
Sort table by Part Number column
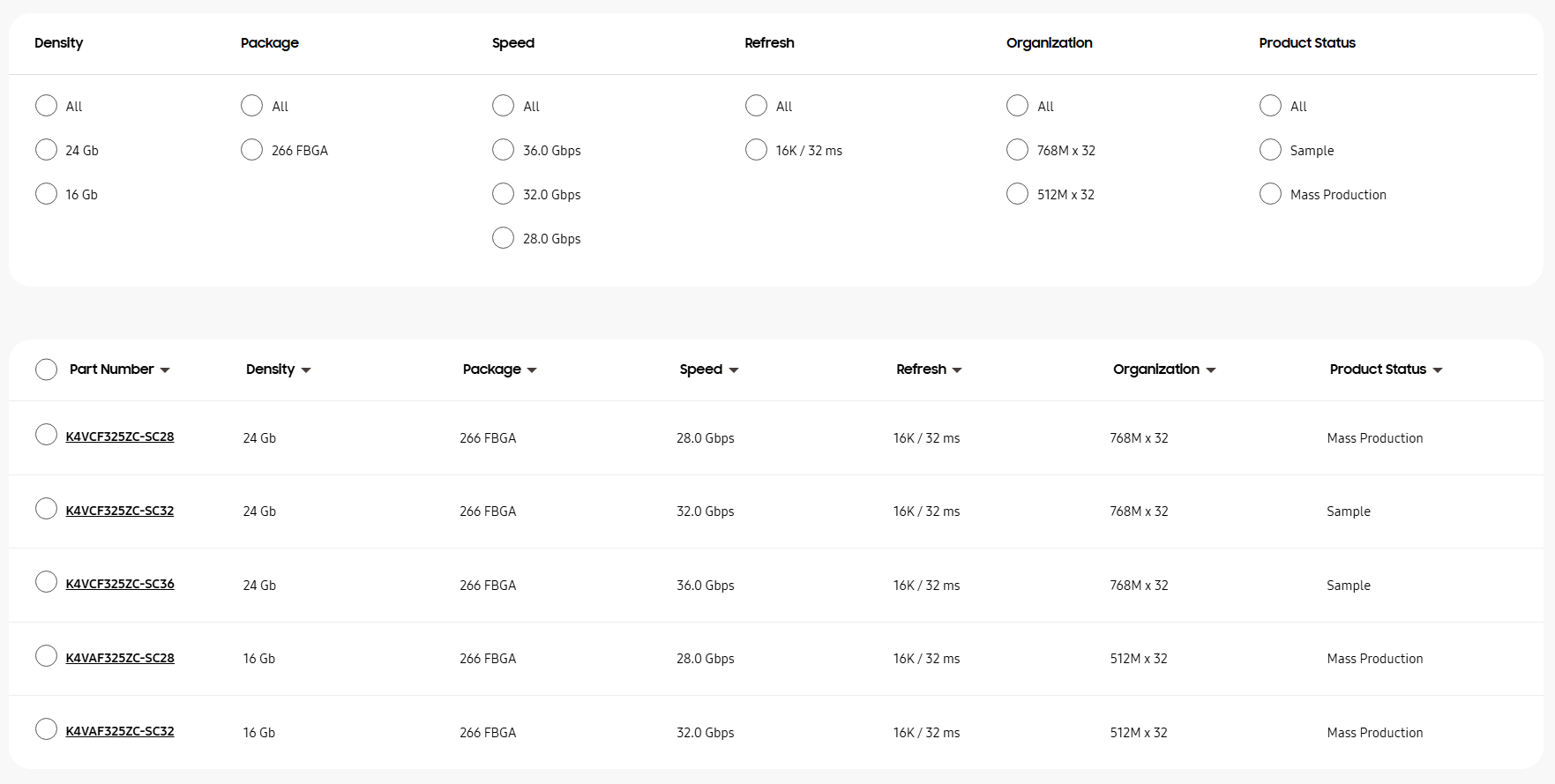coord(119,370)
